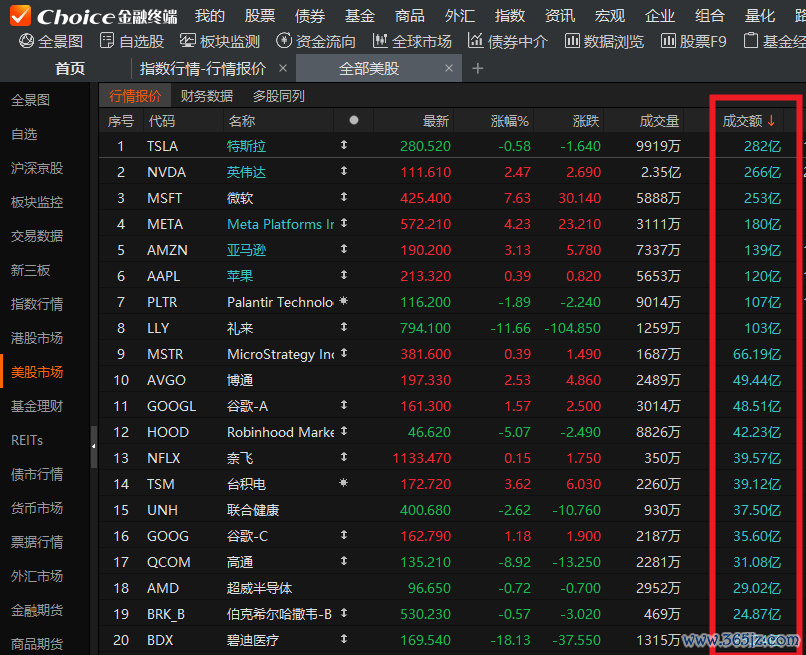Close the 指数行情-行情报价 tab
Screen dimensions: 806x655
(283, 68)
